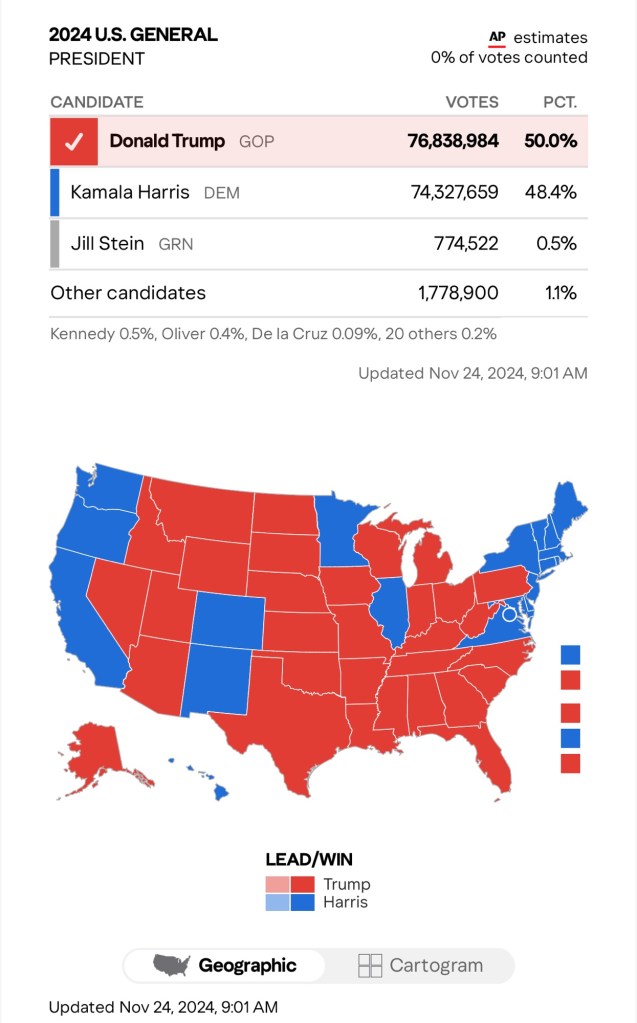Click the grid icon beside Cartogram

point(370,965)
